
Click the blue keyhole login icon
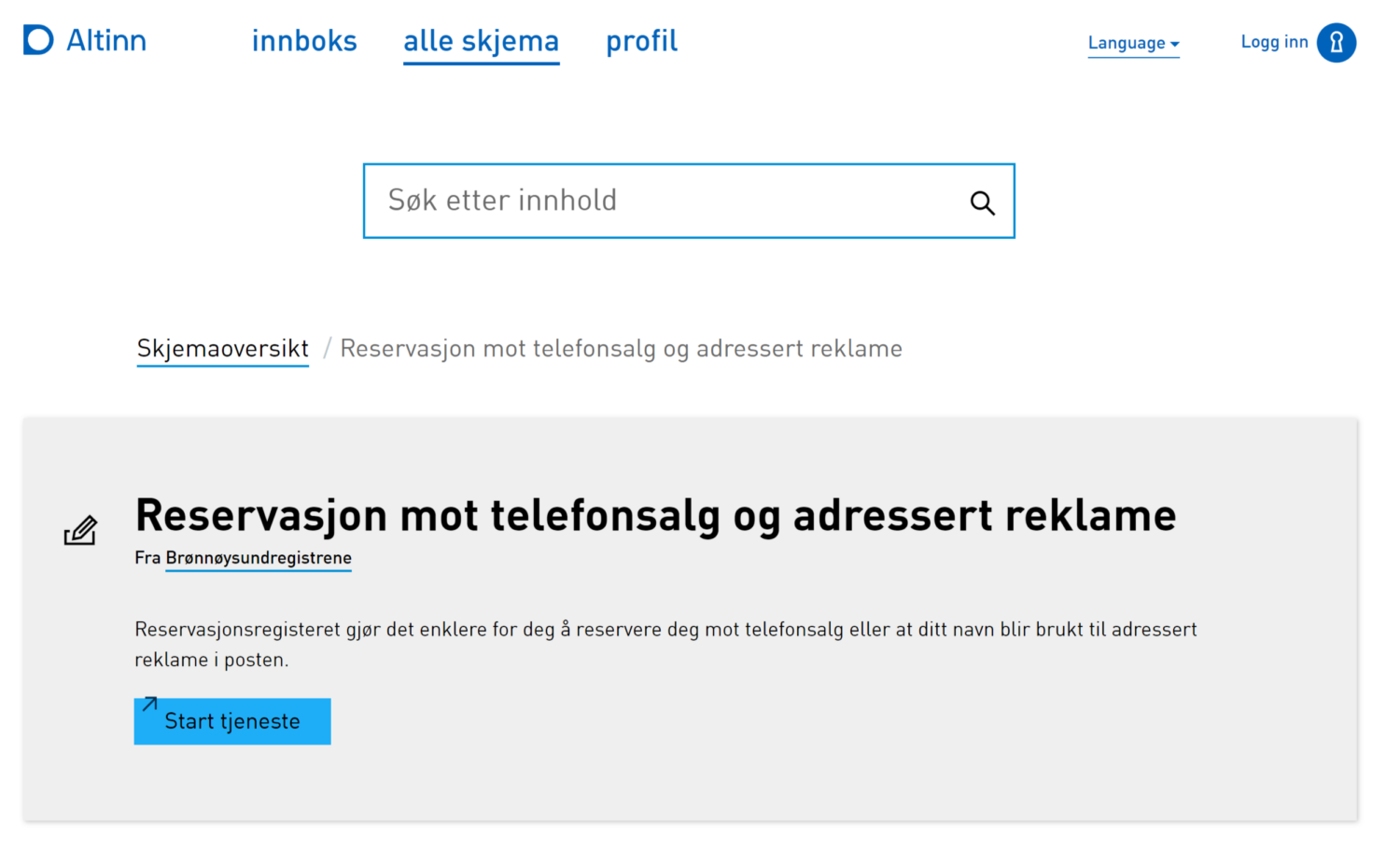coord(1337,43)
